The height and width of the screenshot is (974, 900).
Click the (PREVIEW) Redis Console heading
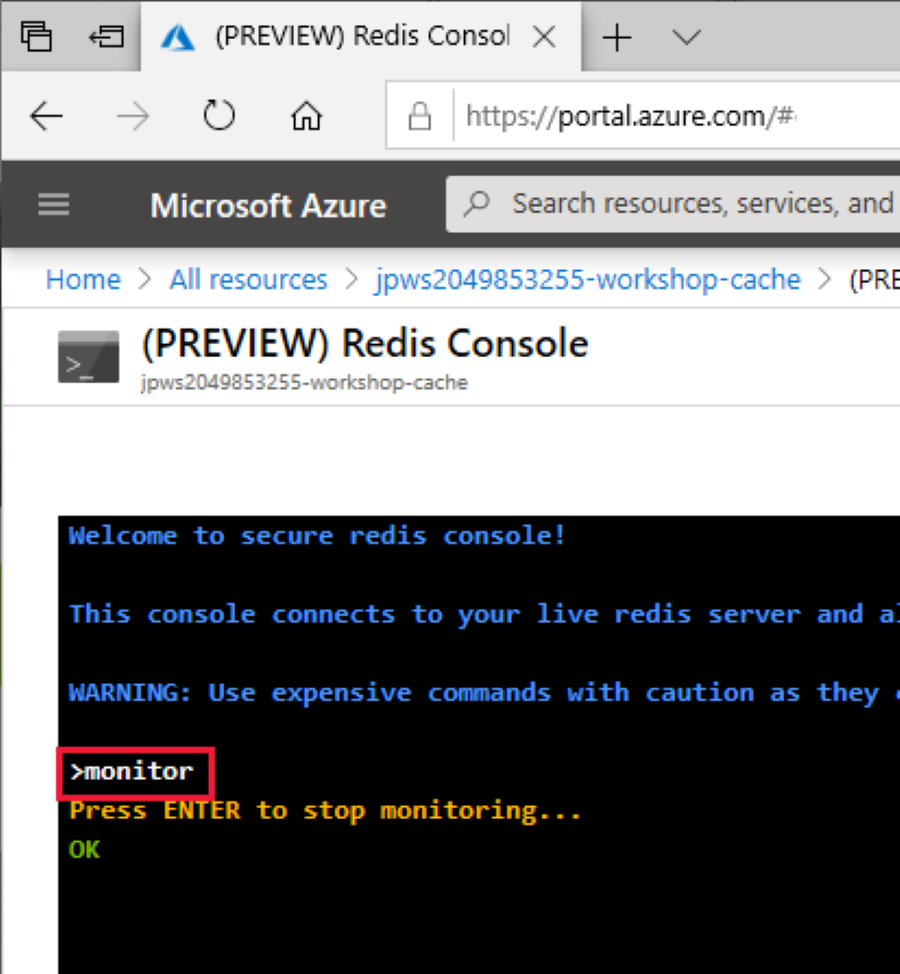pos(365,343)
